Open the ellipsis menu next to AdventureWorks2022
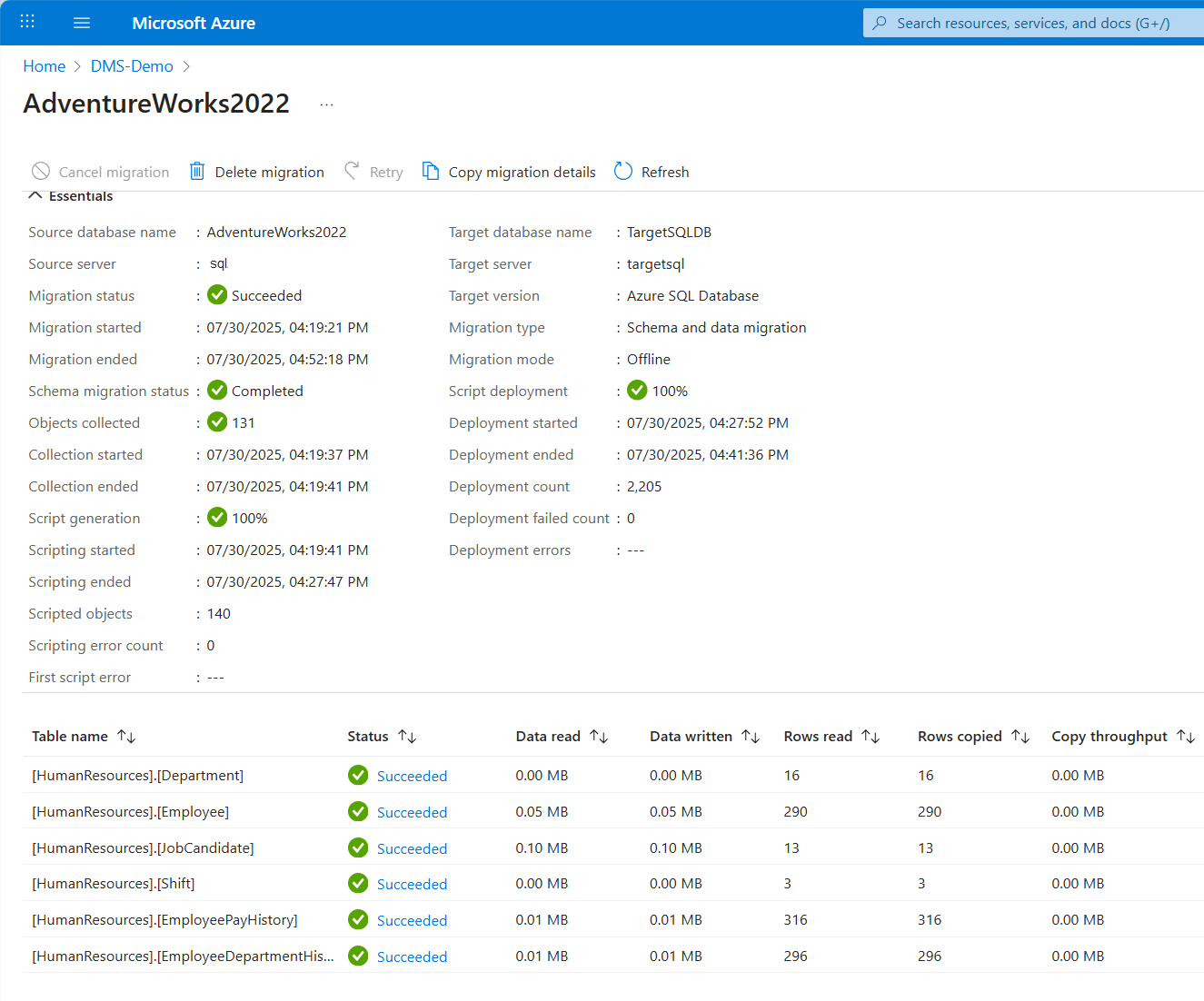Screen dimensions: 1204x1001 coord(326,103)
